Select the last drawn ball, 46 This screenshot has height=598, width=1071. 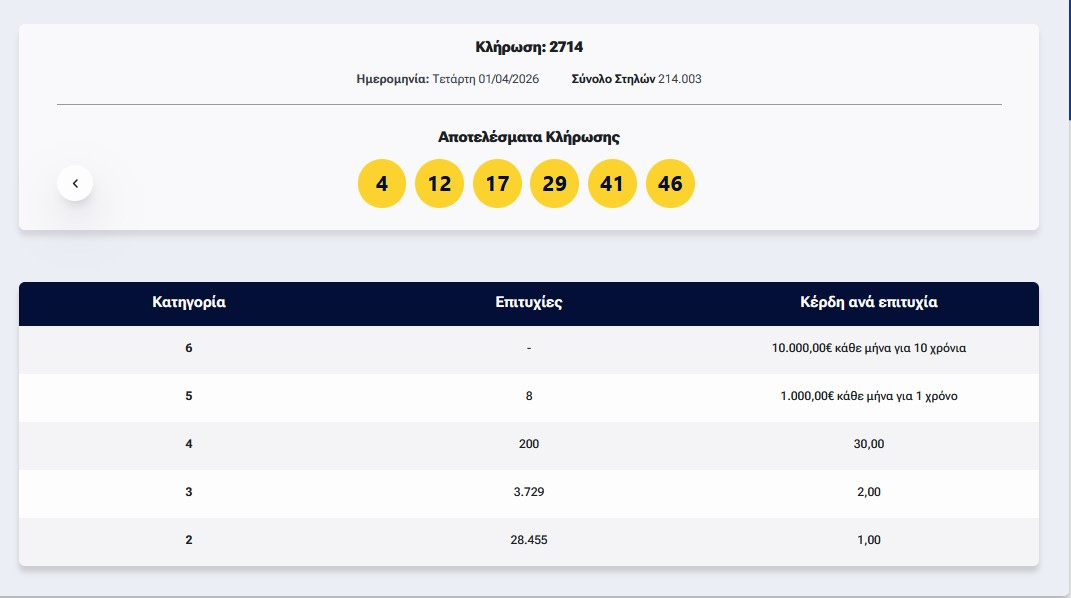pos(670,184)
